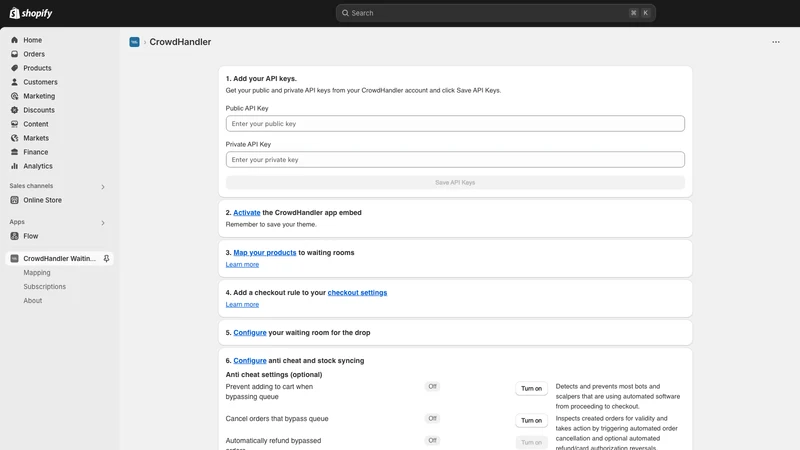This screenshot has width=800, height=450.
Task: Open the Markets menu item
Action: click(36, 138)
